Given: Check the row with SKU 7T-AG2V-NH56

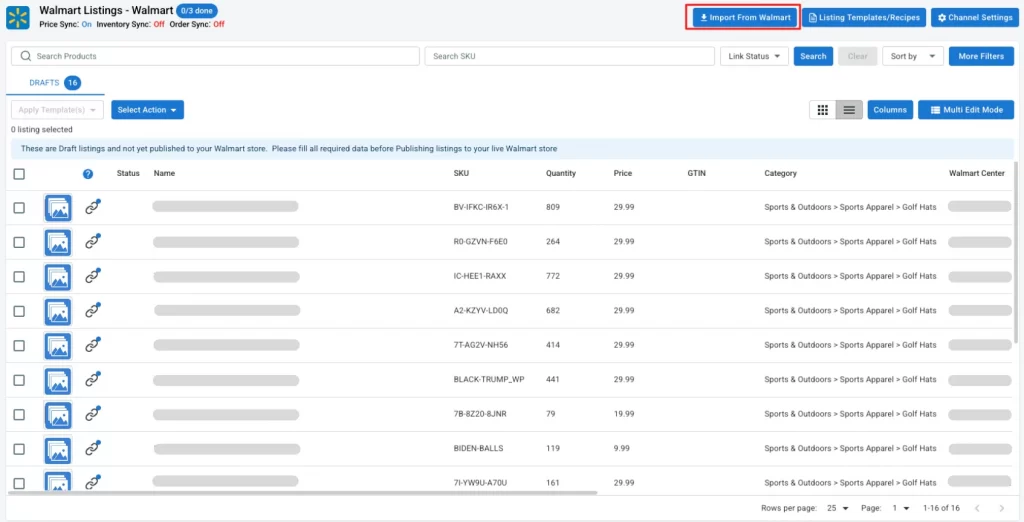Looking at the screenshot, I should tap(19, 346).
